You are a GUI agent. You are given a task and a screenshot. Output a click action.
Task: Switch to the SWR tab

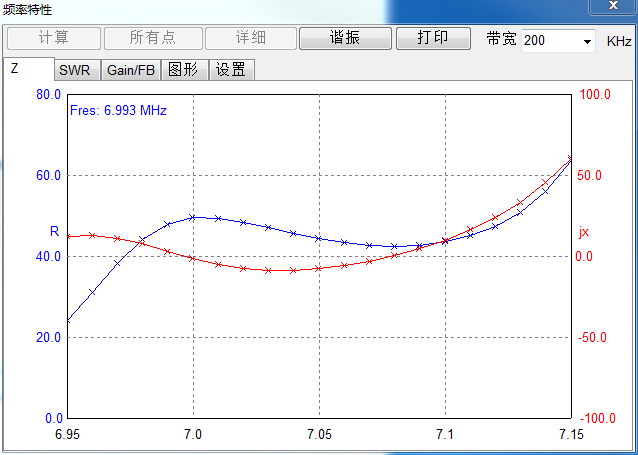pyautogui.click(x=77, y=70)
